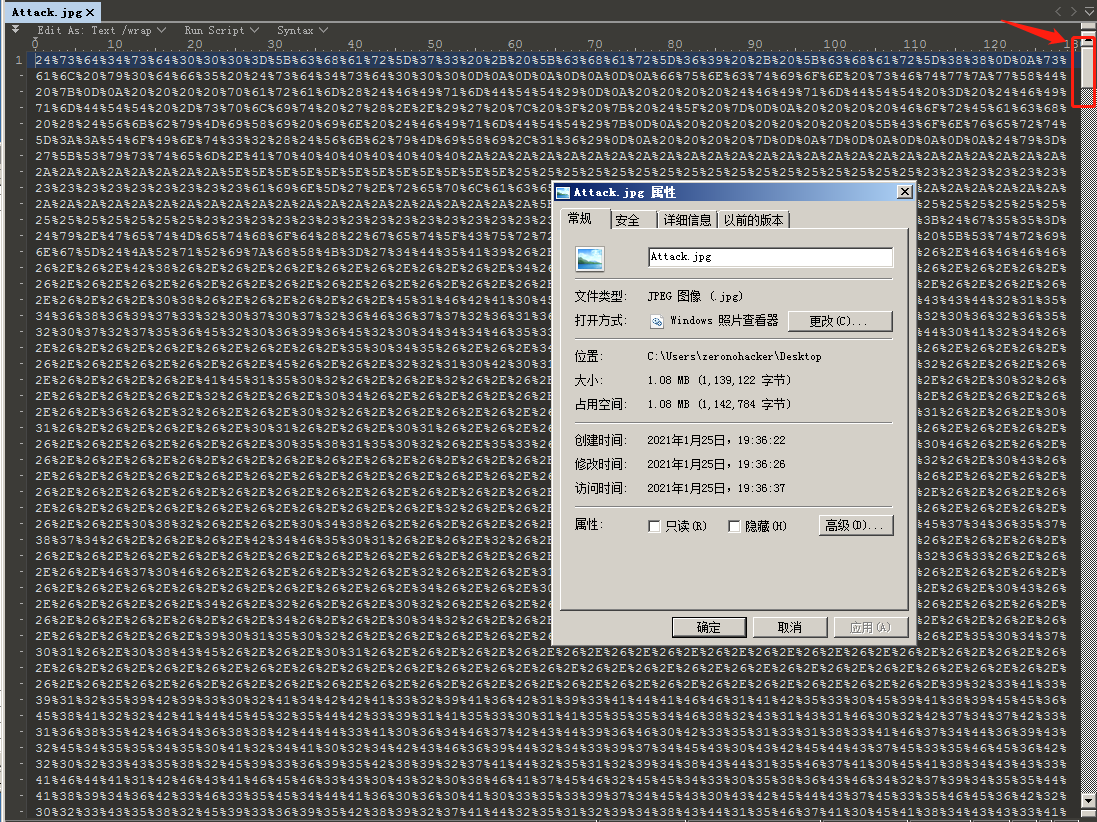Open the tab list down-triangle menu
The width and height of the screenshot is (1097, 822).
[x=1089, y=11]
